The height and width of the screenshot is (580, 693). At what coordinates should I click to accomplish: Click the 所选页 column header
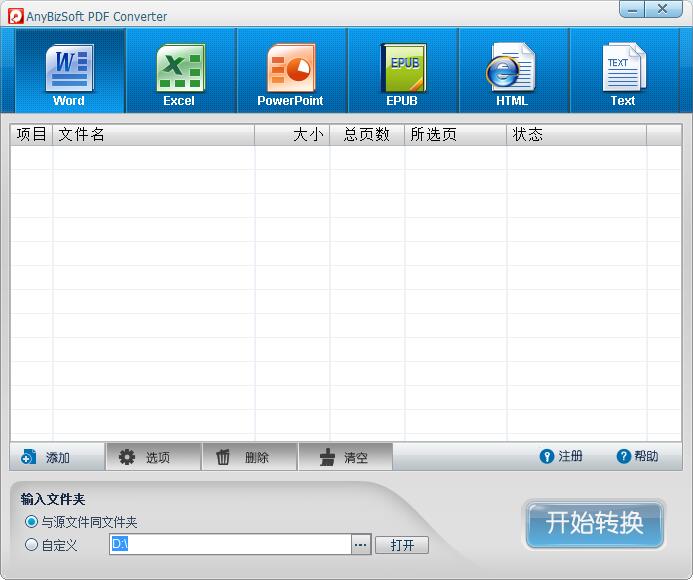coord(456,134)
